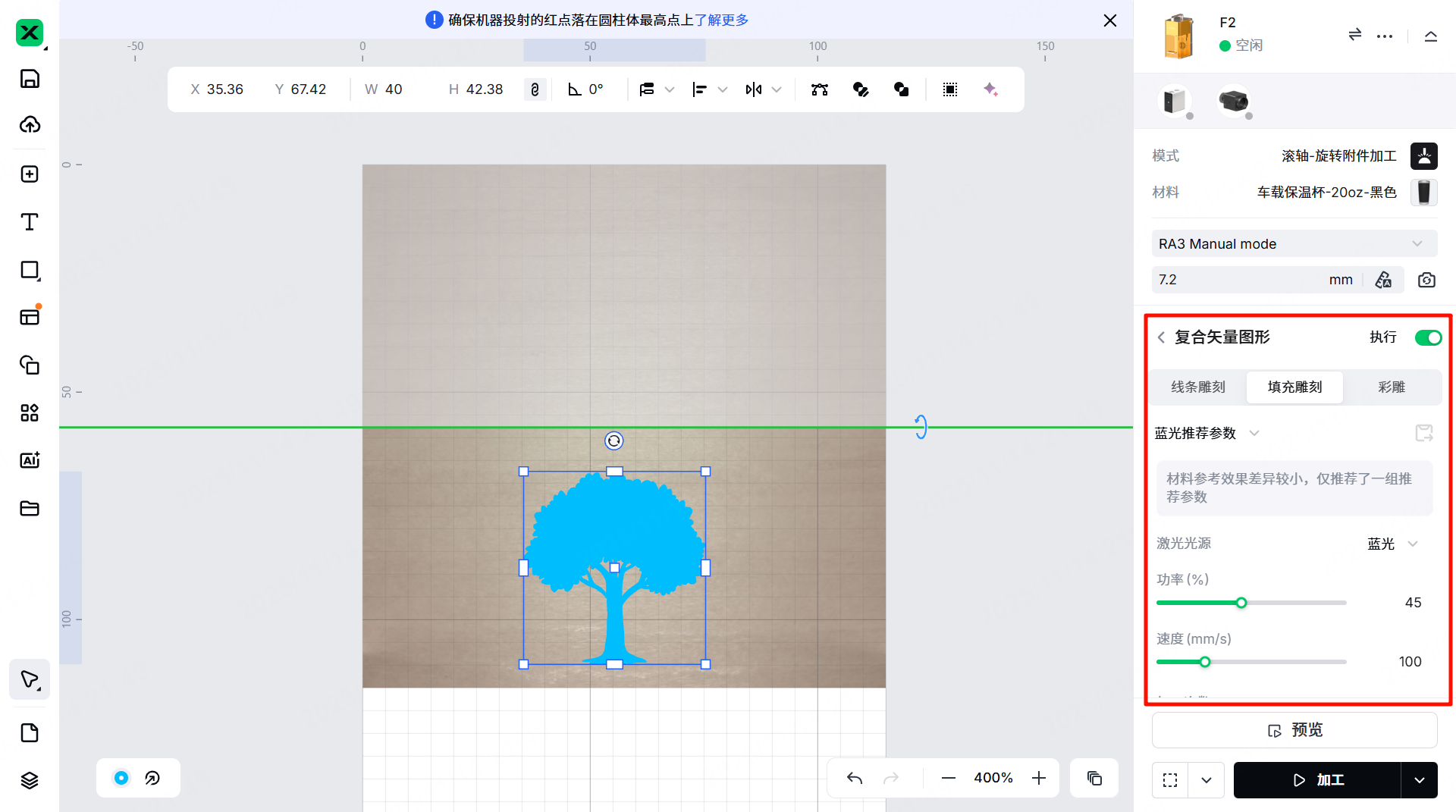Expand the 加工 button dropdown arrow
The height and width of the screenshot is (812, 1456).
click(1419, 780)
